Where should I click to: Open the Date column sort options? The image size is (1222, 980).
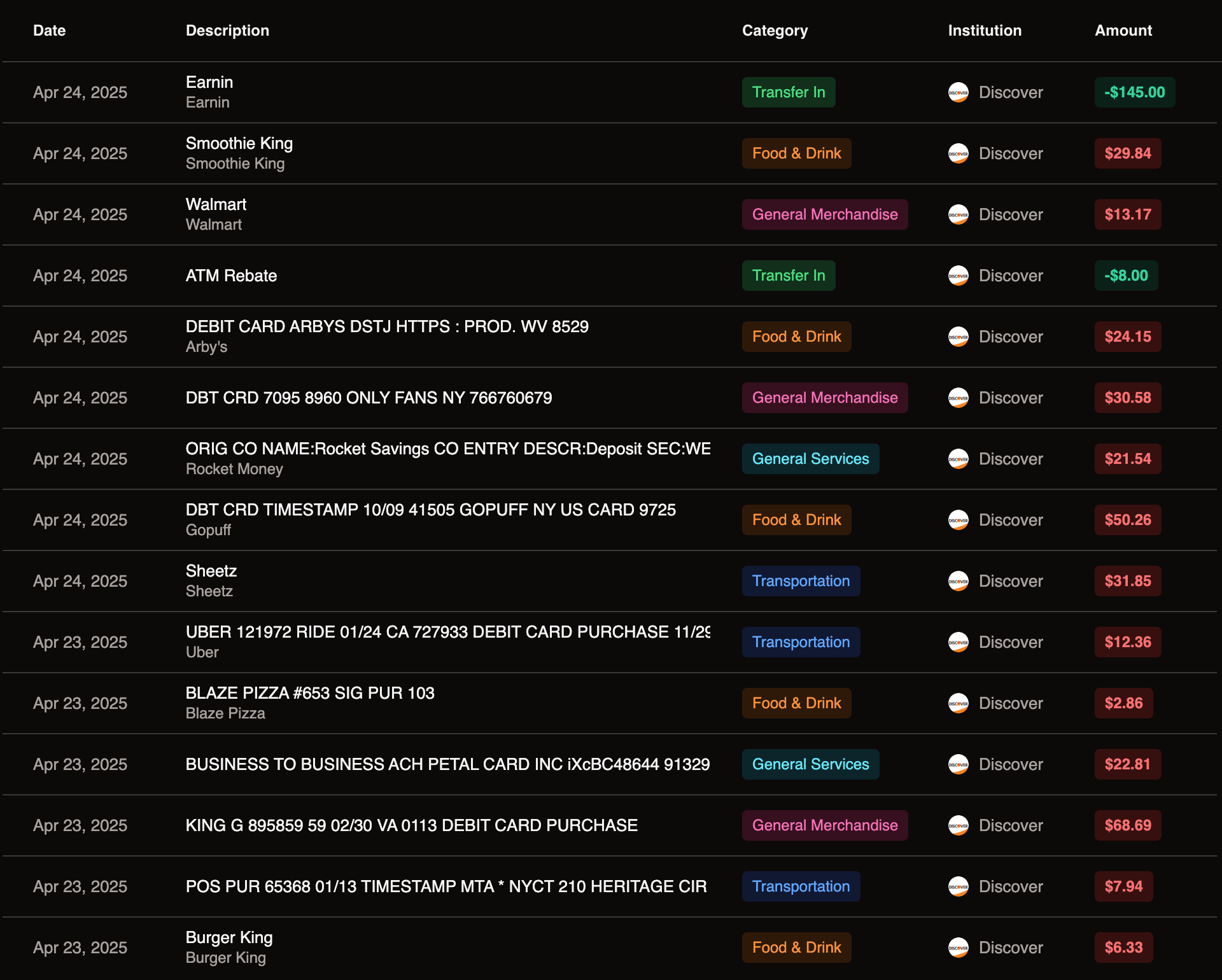[x=50, y=30]
